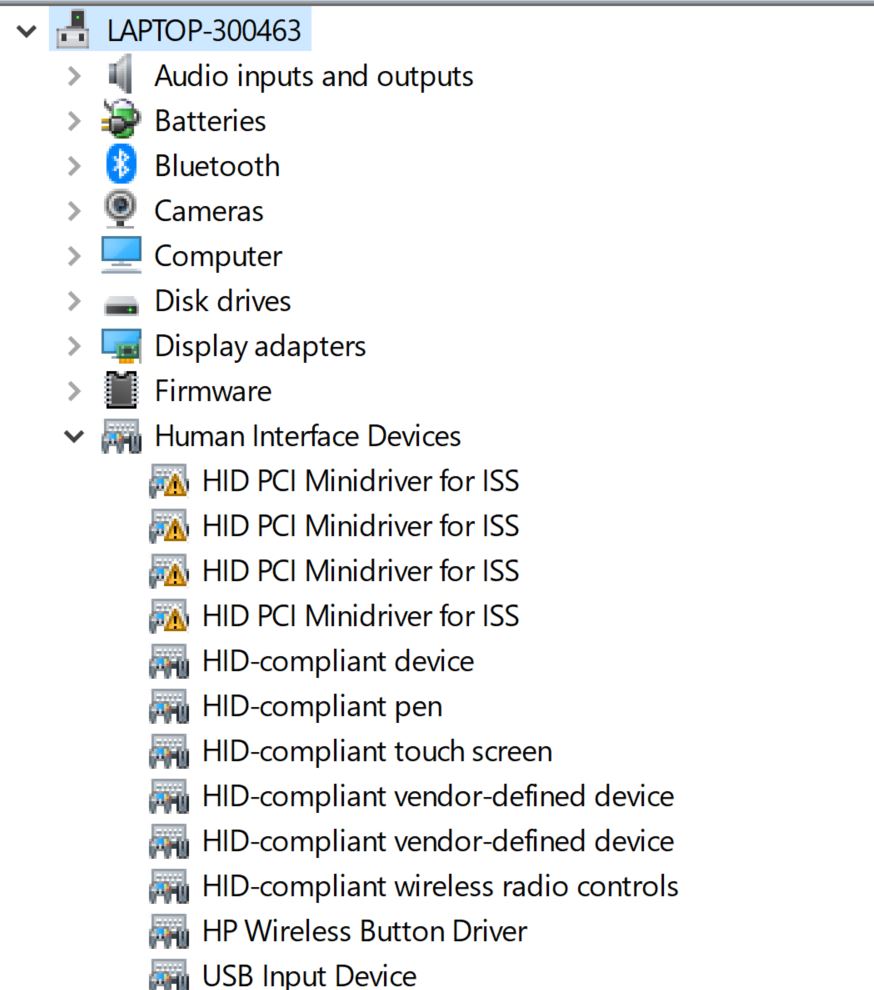Select the HID-compliant touch screen device
The height and width of the screenshot is (990, 874).
click(376, 751)
